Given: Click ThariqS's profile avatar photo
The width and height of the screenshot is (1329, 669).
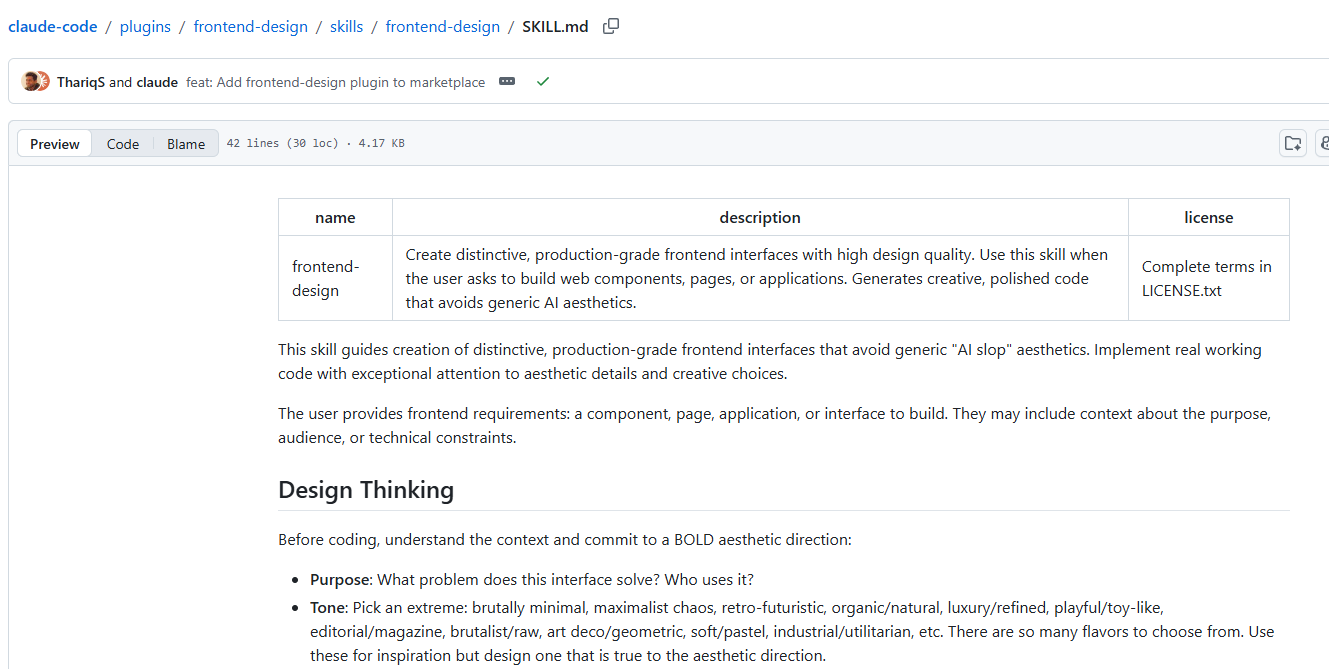Looking at the screenshot, I should 30,82.
